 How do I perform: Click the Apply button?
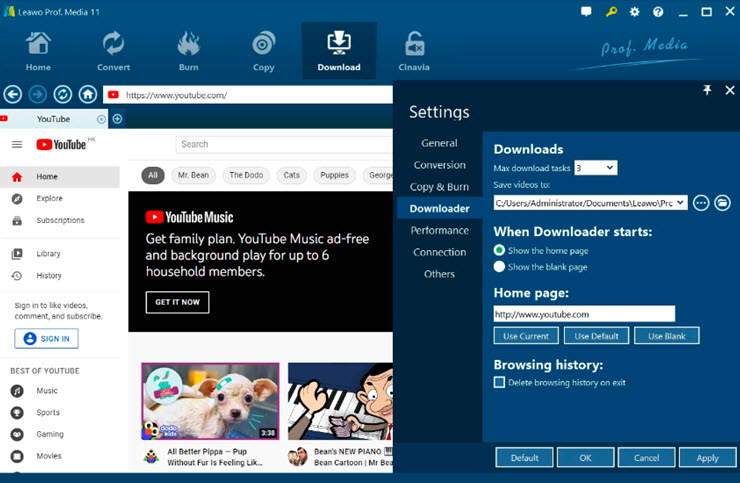pyautogui.click(x=707, y=458)
